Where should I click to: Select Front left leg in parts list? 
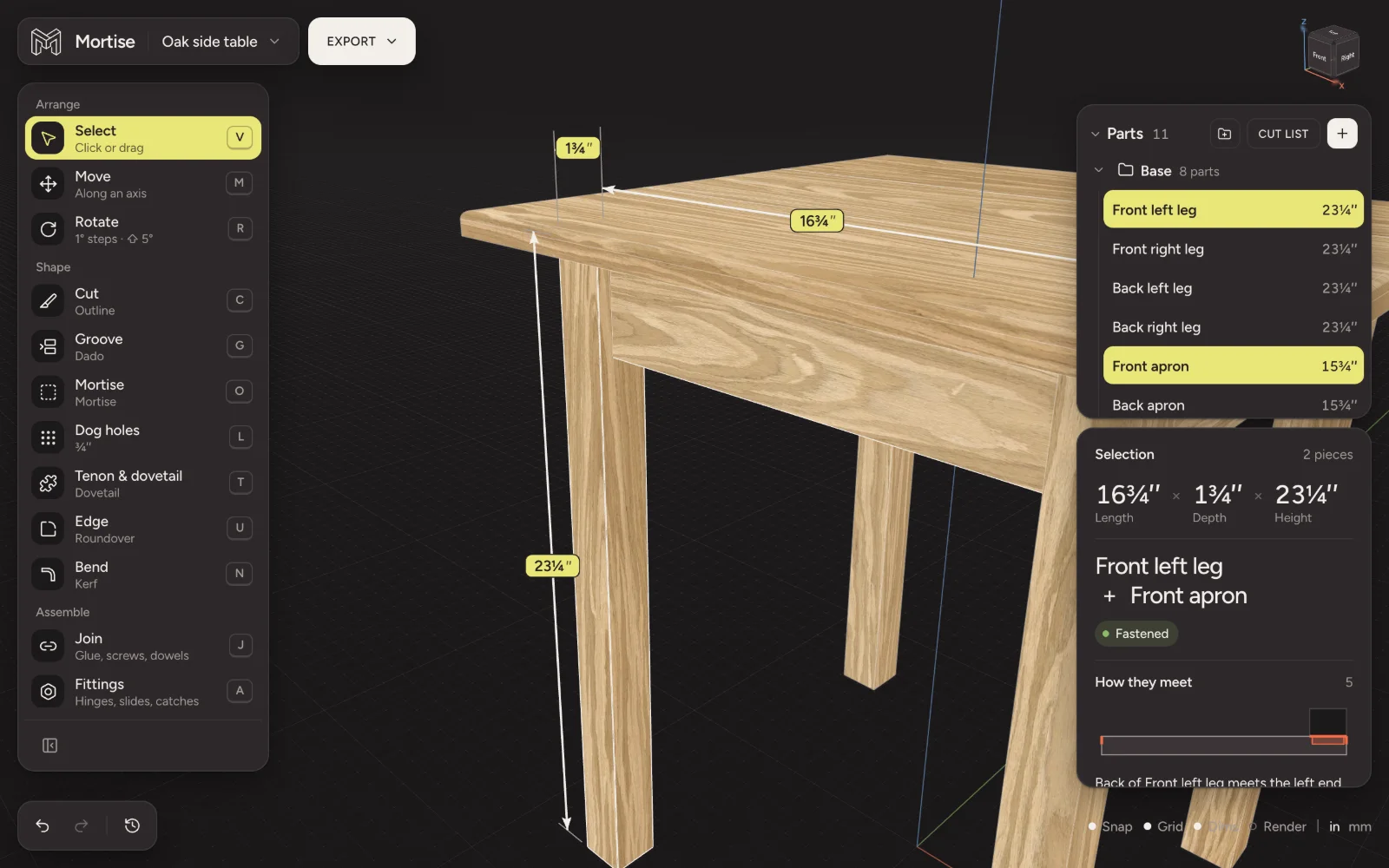click(1234, 210)
